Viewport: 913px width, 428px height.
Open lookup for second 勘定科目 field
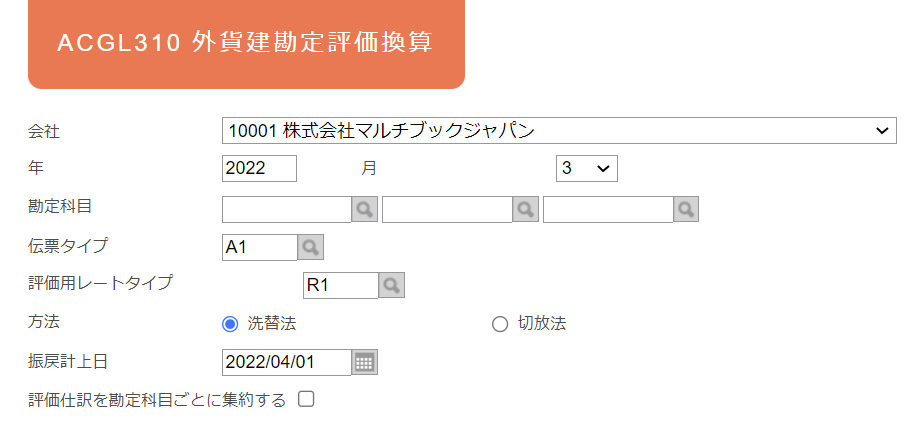tap(525, 209)
